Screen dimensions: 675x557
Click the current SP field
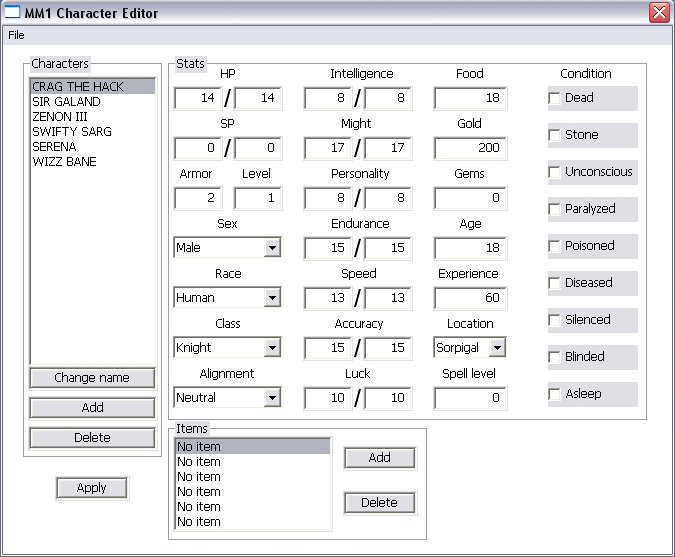[198, 148]
